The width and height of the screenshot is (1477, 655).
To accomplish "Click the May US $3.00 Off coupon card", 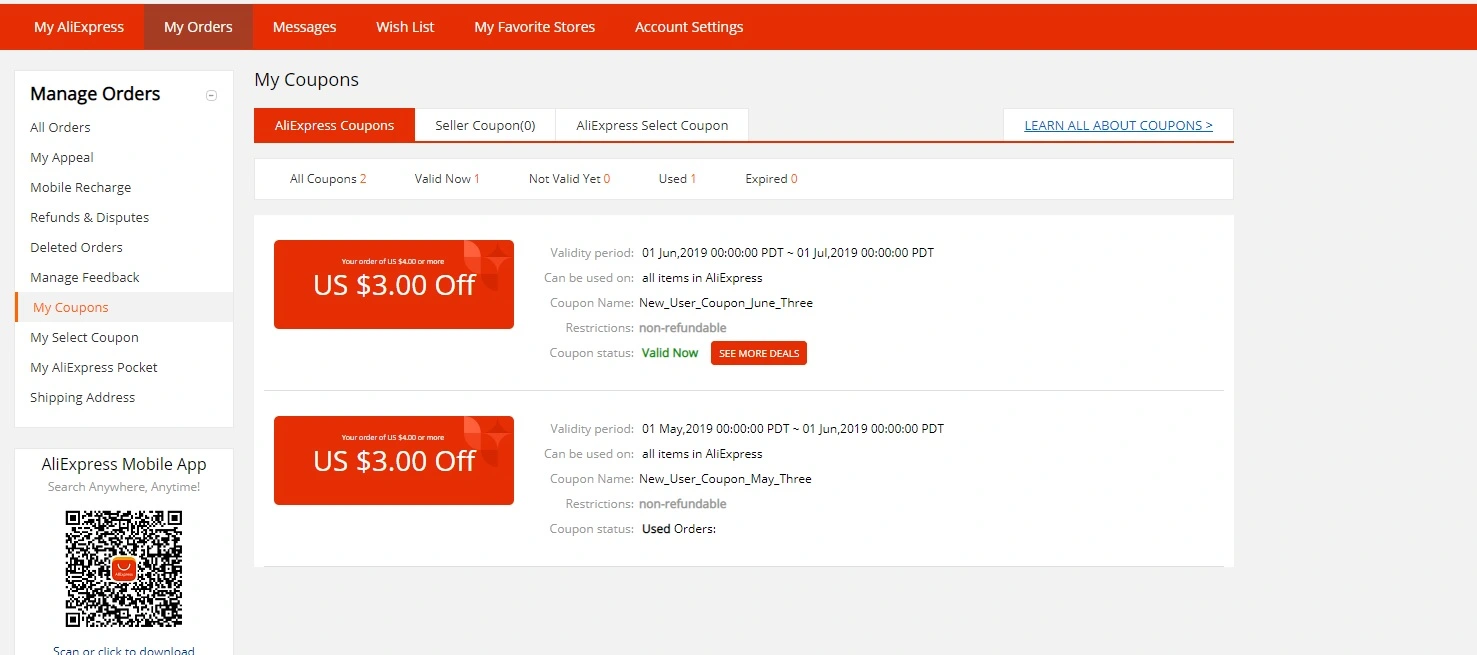I will coord(394,460).
